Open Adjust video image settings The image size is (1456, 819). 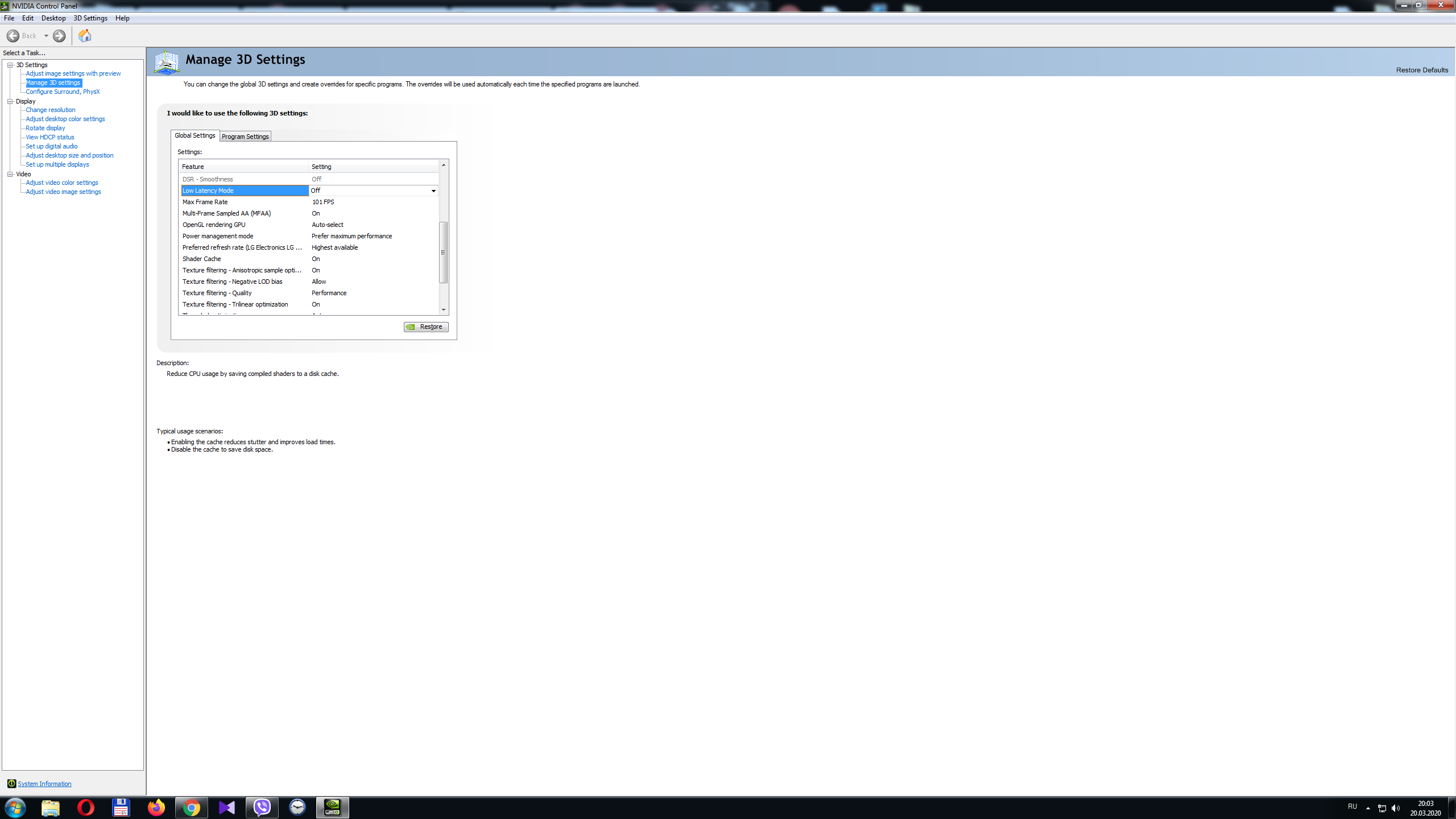[64, 192]
